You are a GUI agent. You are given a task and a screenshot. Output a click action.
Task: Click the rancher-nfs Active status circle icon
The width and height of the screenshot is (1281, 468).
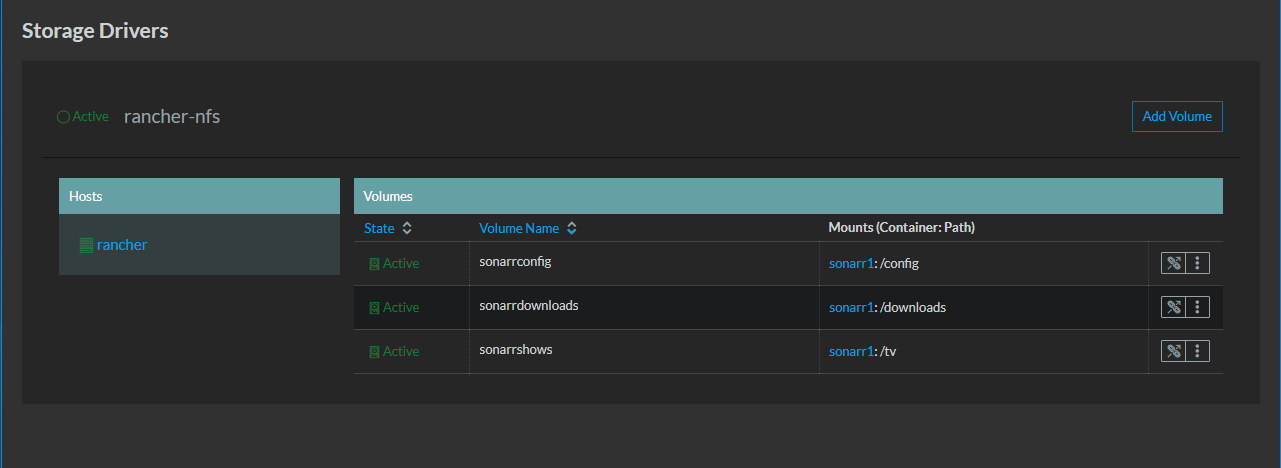[63, 117]
